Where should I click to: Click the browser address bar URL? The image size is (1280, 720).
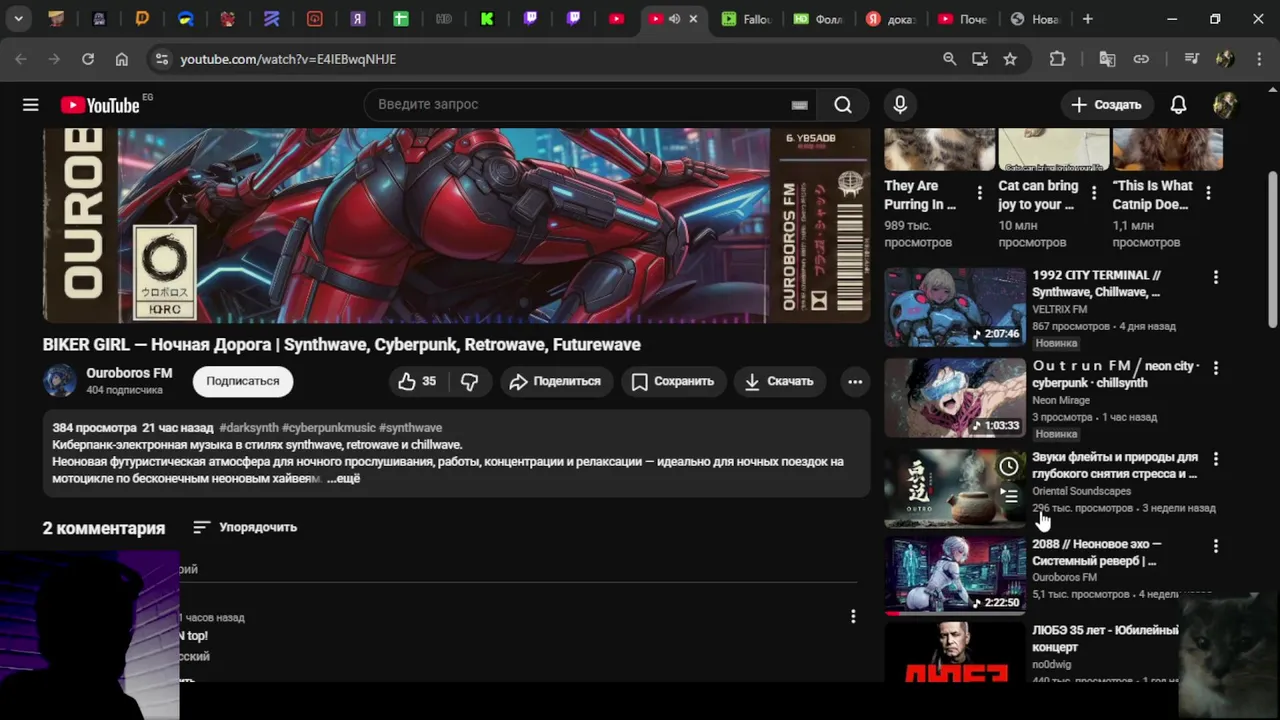[288, 59]
